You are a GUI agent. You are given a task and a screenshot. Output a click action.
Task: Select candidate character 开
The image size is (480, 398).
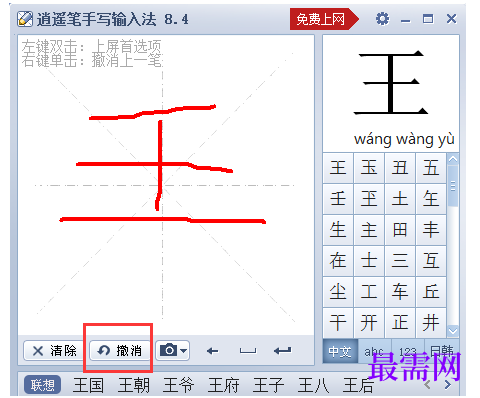tap(369, 323)
